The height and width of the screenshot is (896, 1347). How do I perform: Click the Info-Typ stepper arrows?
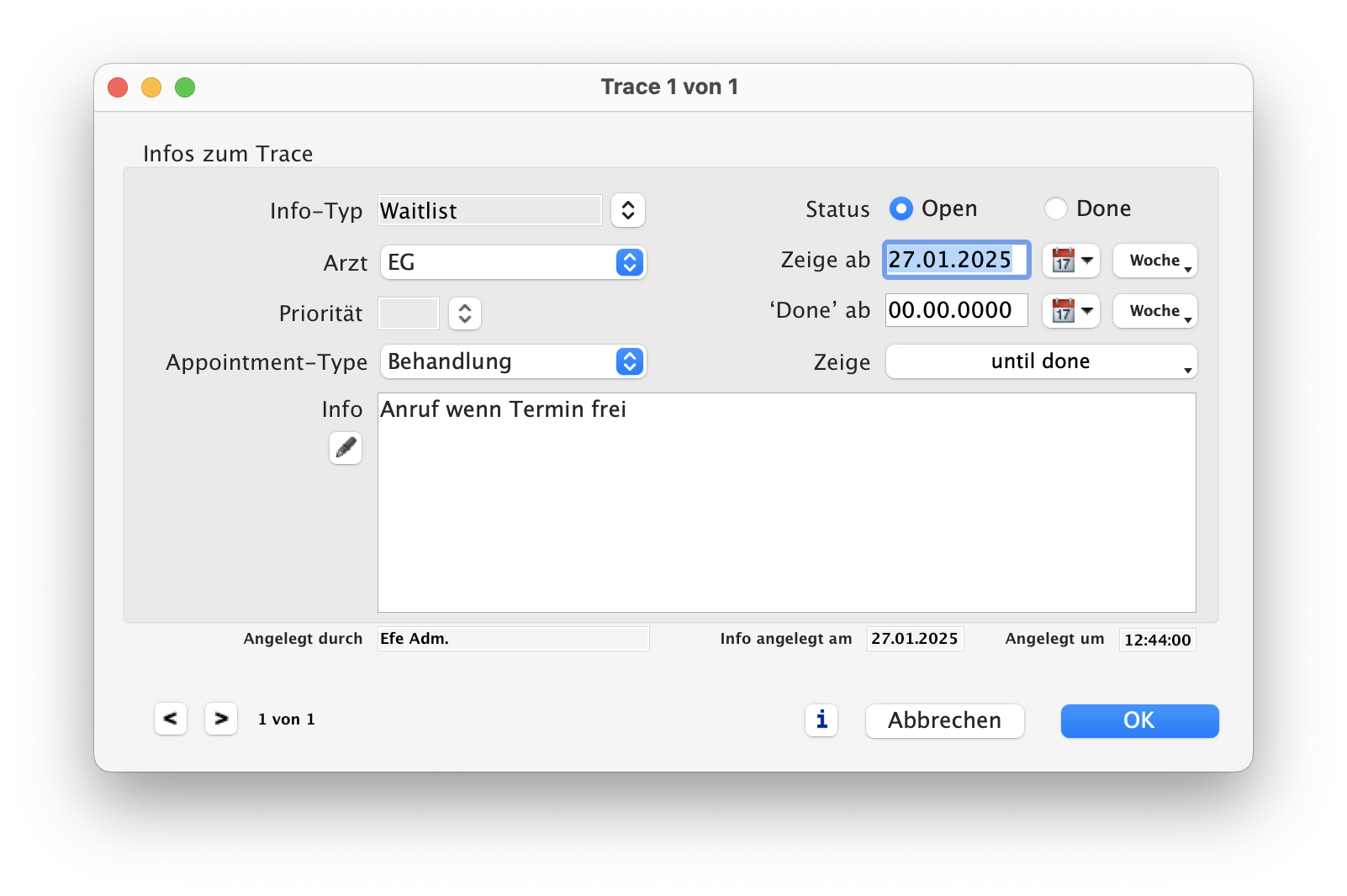(627, 210)
